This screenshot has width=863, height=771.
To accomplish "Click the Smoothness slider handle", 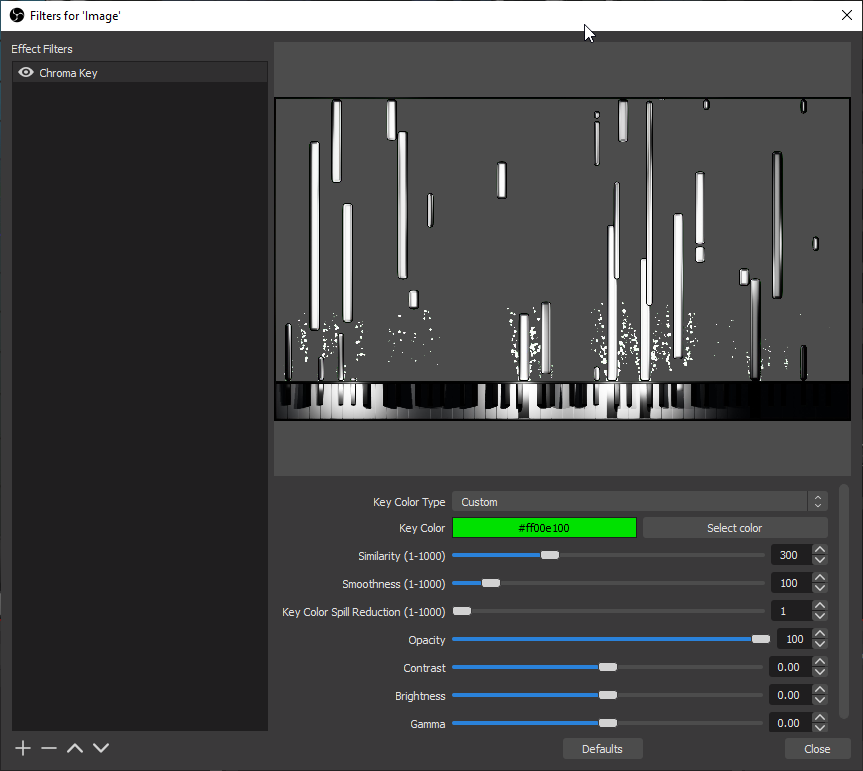I will coord(491,583).
